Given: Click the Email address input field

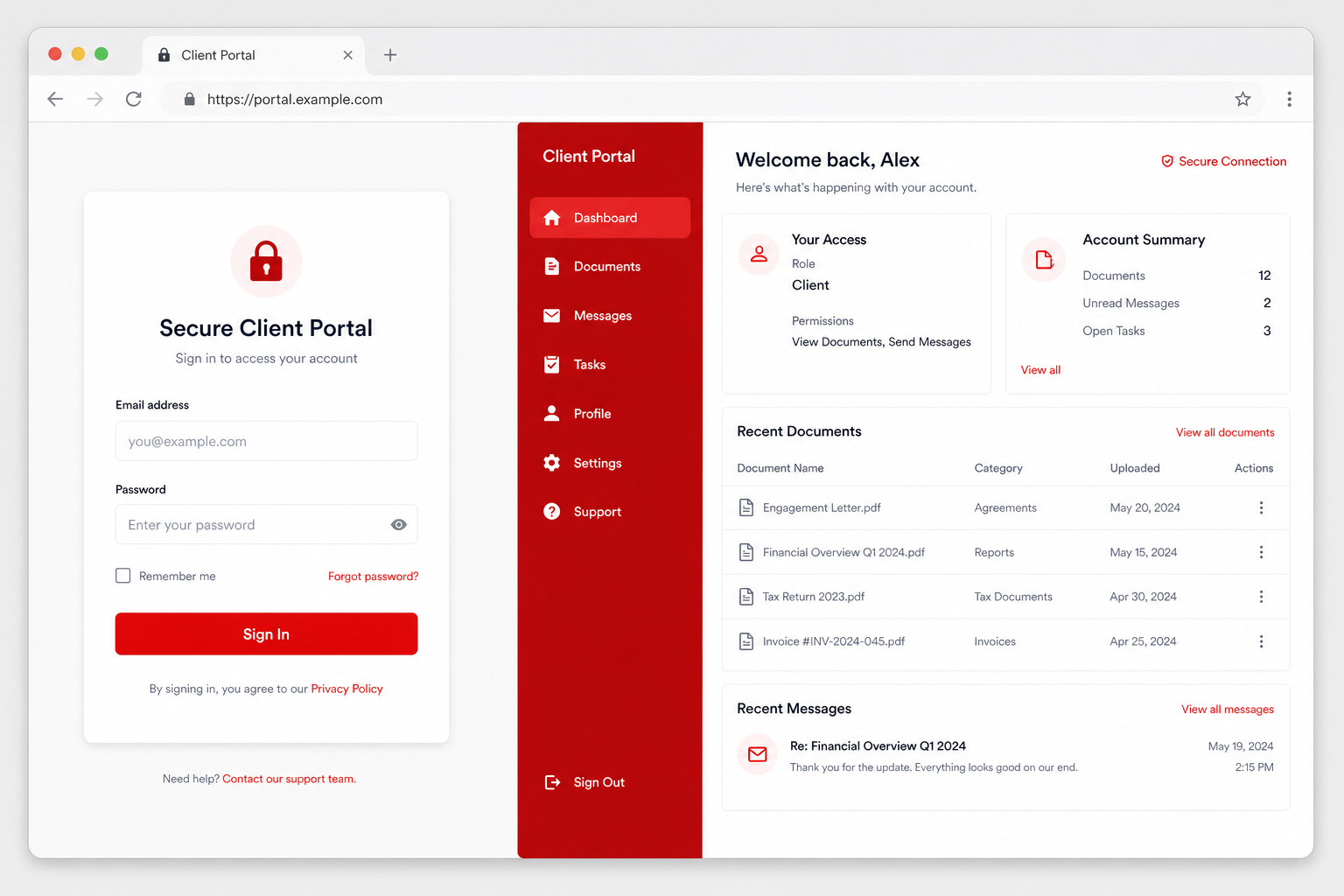Looking at the screenshot, I should tap(266, 441).
